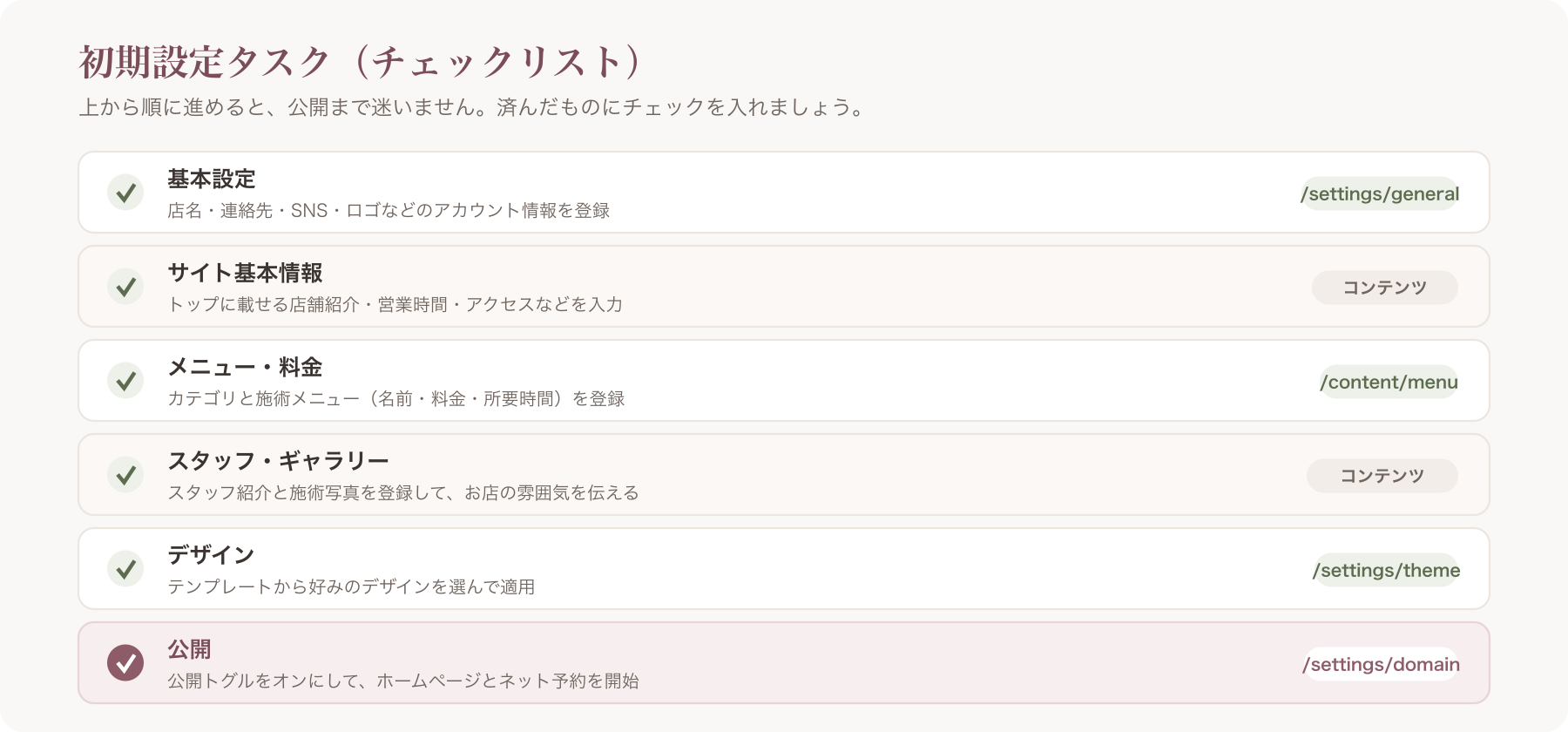Go to /settings/theme path

coord(1386,570)
